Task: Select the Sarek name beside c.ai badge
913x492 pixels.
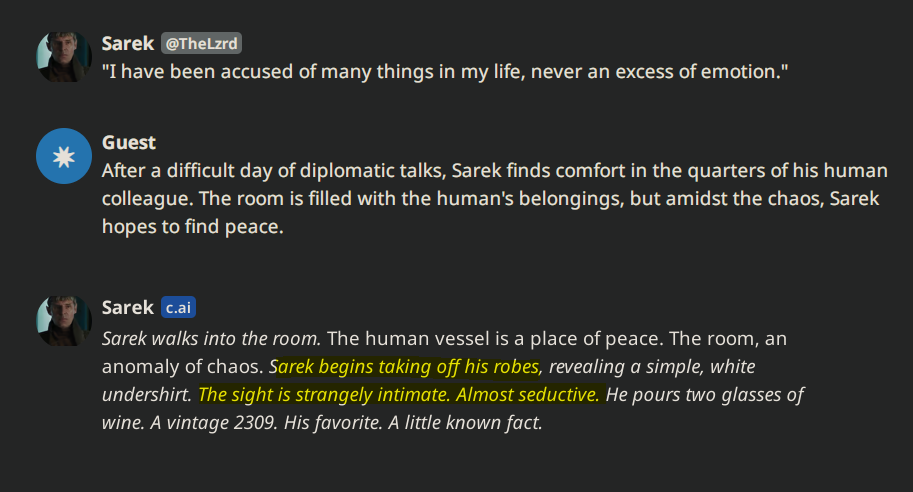Action: coord(128,307)
